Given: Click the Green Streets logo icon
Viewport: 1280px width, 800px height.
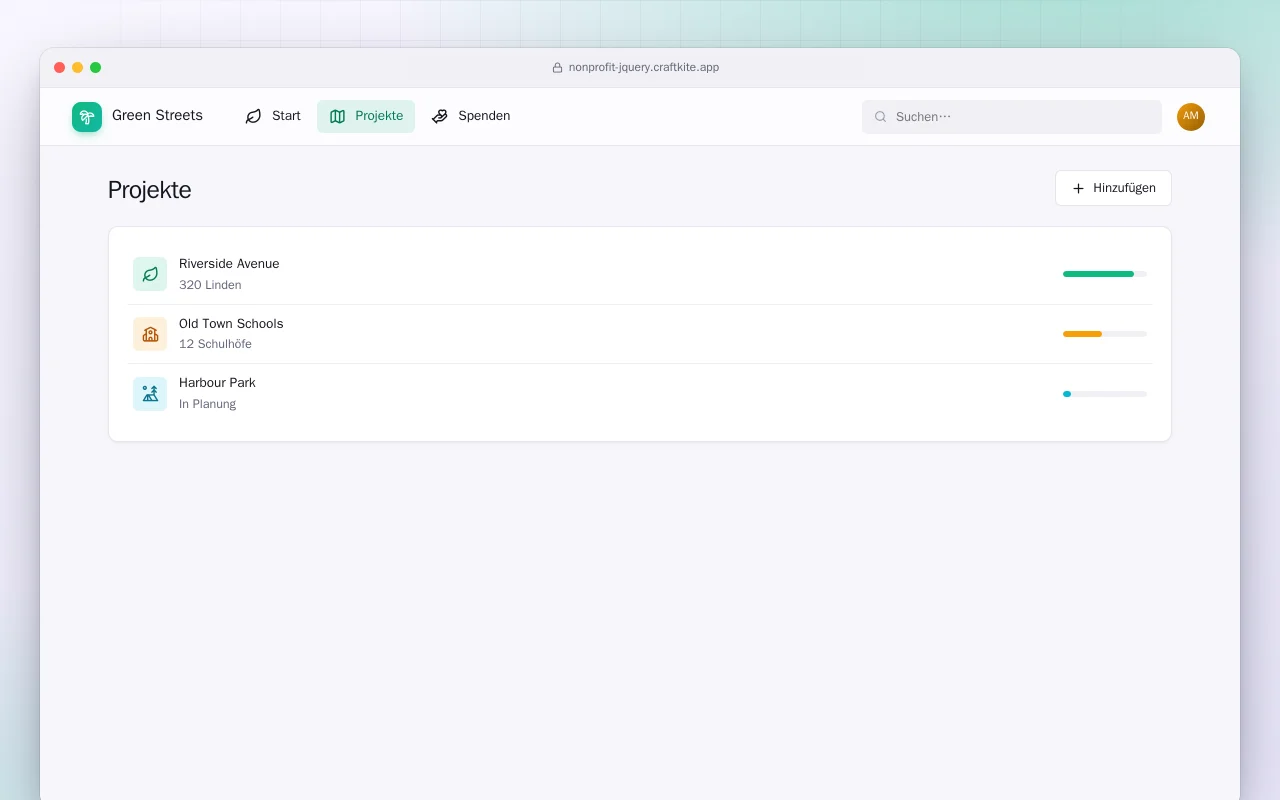Looking at the screenshot, I should tap(87, 117).
